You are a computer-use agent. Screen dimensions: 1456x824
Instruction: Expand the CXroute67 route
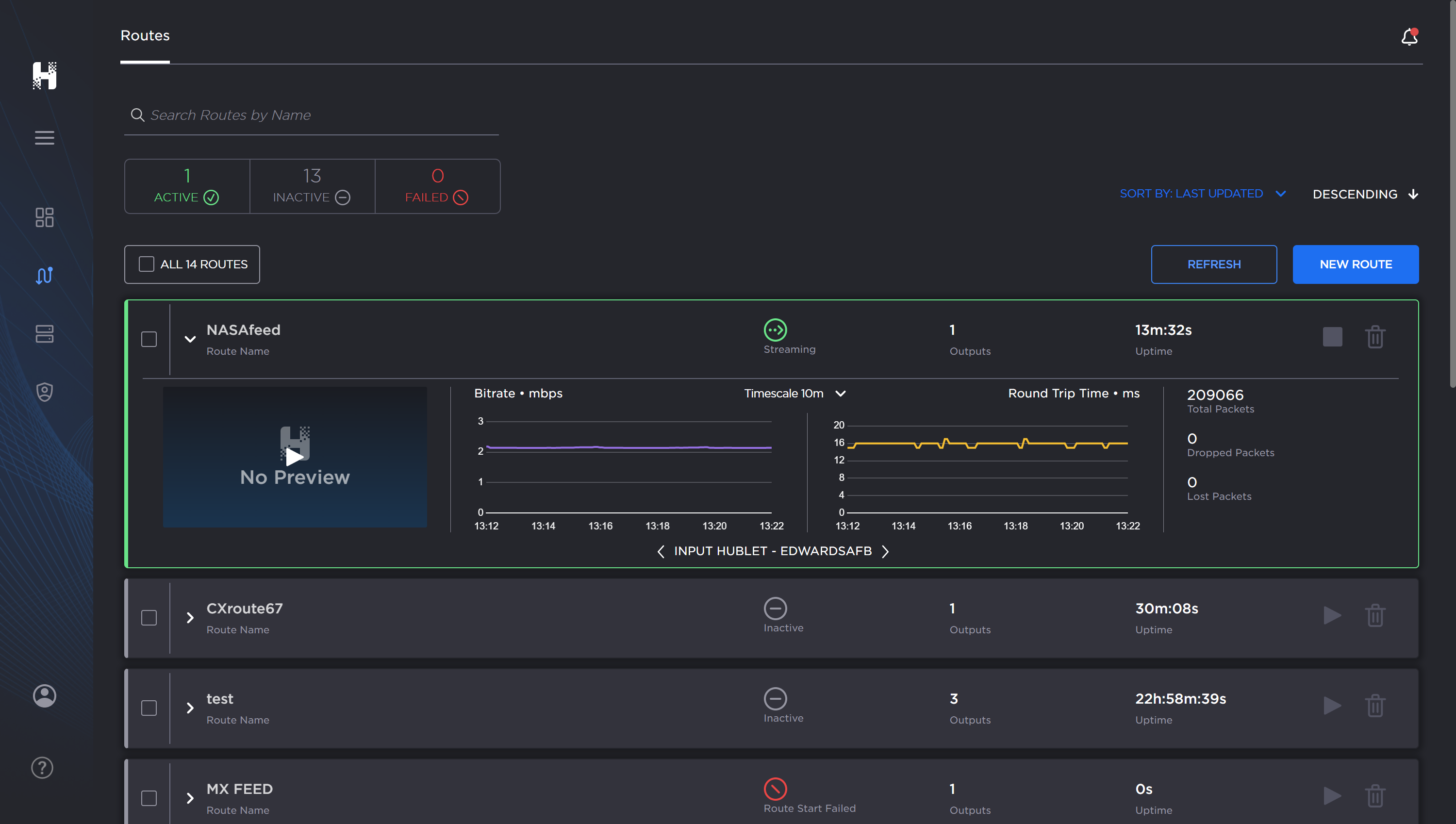pyautogui.click(x=190, y=617)
